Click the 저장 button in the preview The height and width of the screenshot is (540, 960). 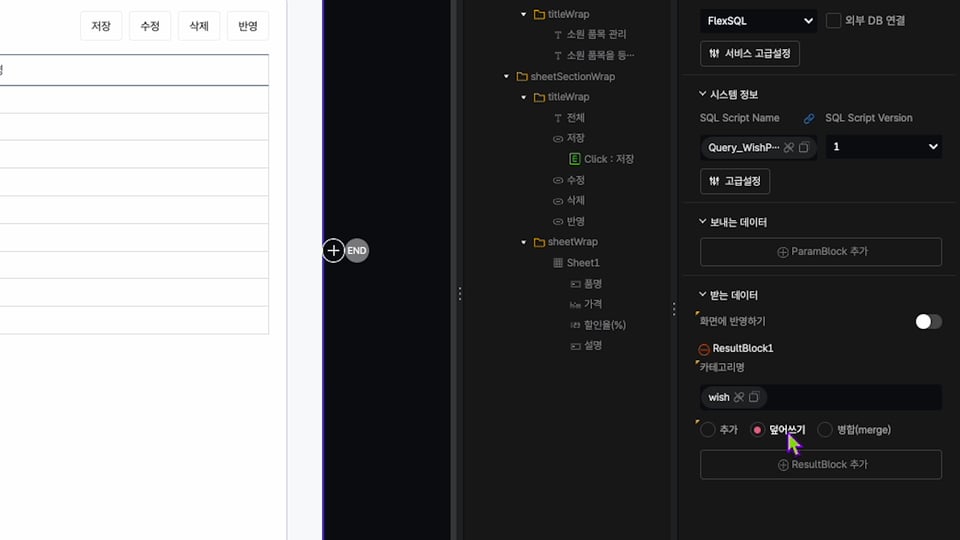pos(101,26)
